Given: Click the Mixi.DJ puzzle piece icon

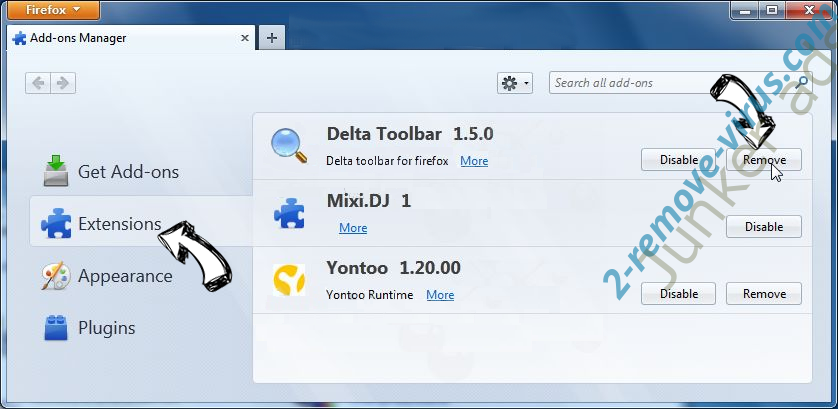Looking at the screenshot, I should (289, 213).
